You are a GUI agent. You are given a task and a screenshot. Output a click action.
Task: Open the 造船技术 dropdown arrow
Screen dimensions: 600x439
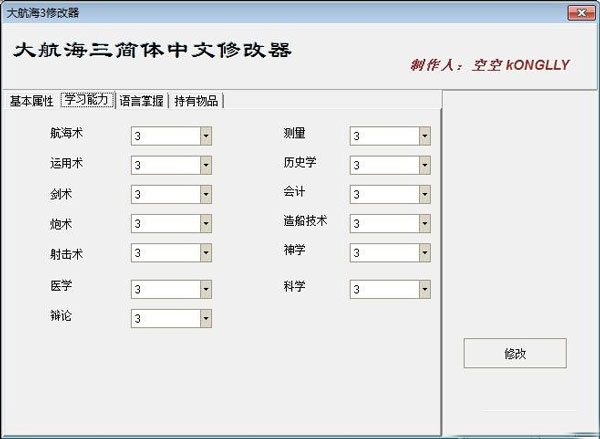(x=424, y=224)
